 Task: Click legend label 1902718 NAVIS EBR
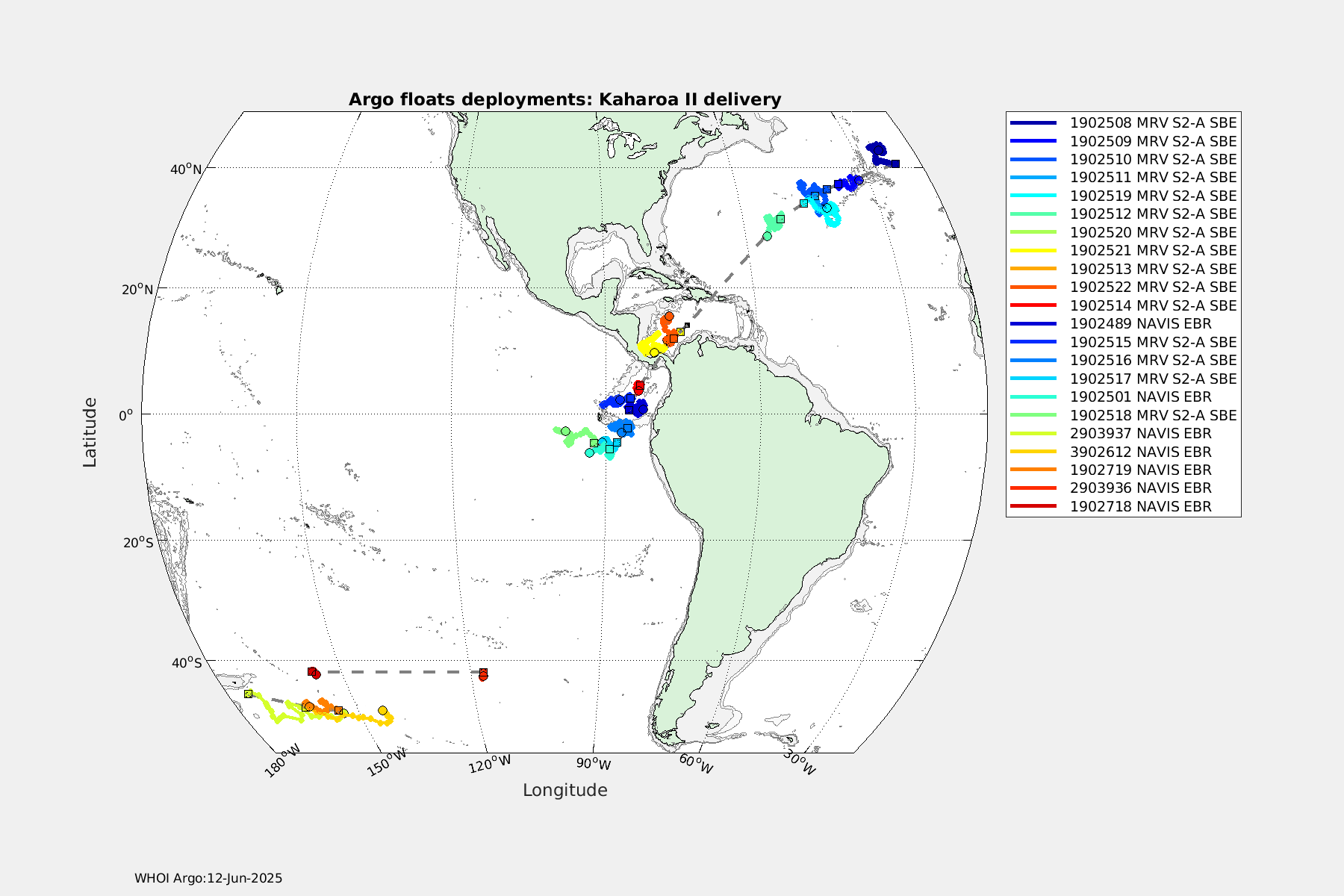pyautogui.click(x=1141, y=506)
